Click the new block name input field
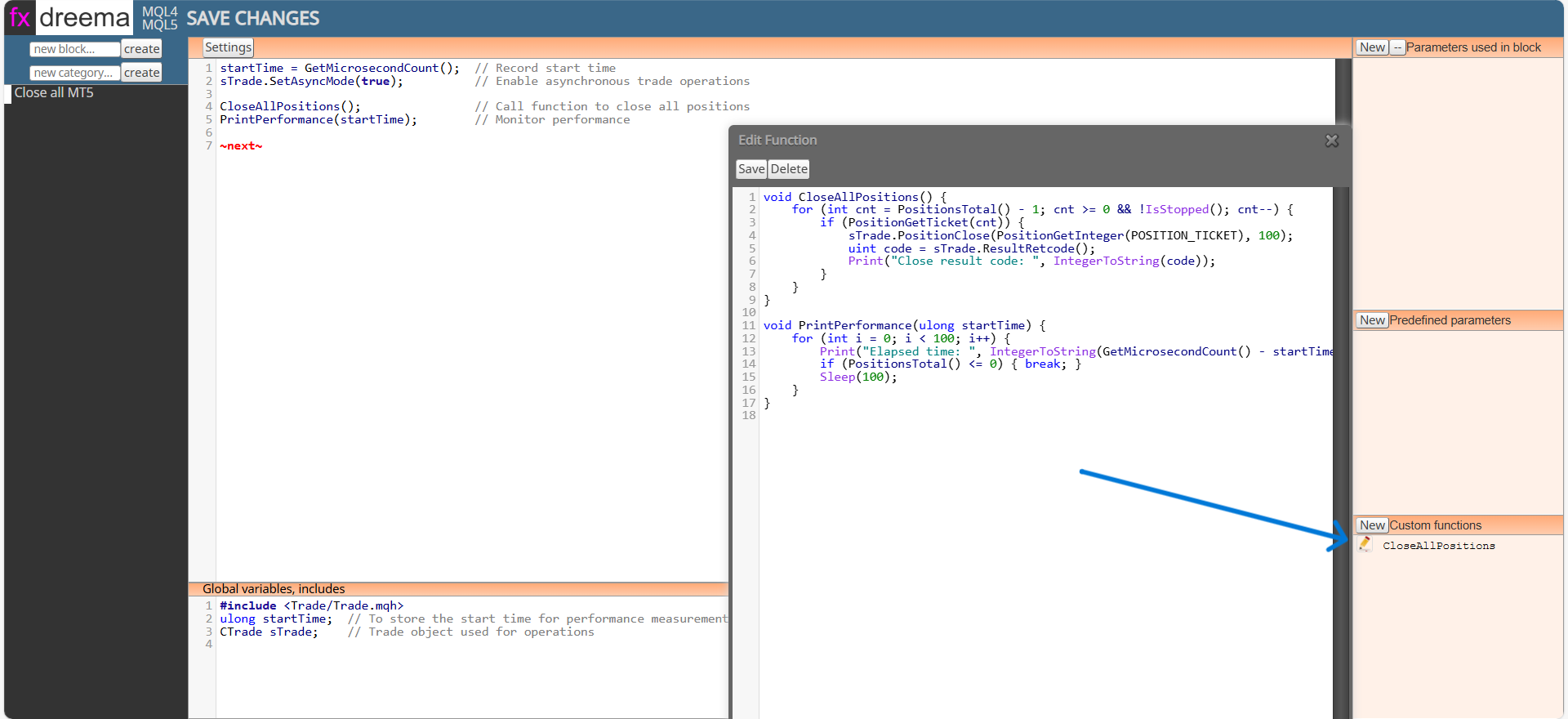 [x=75, y=49]
